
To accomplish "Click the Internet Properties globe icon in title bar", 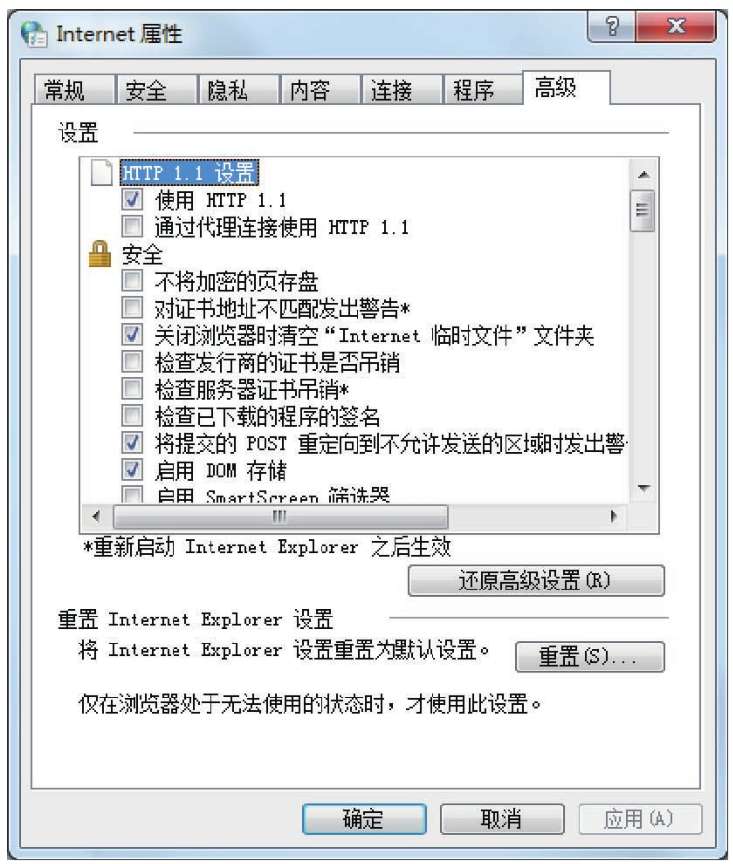I will [x=34, y=34].
